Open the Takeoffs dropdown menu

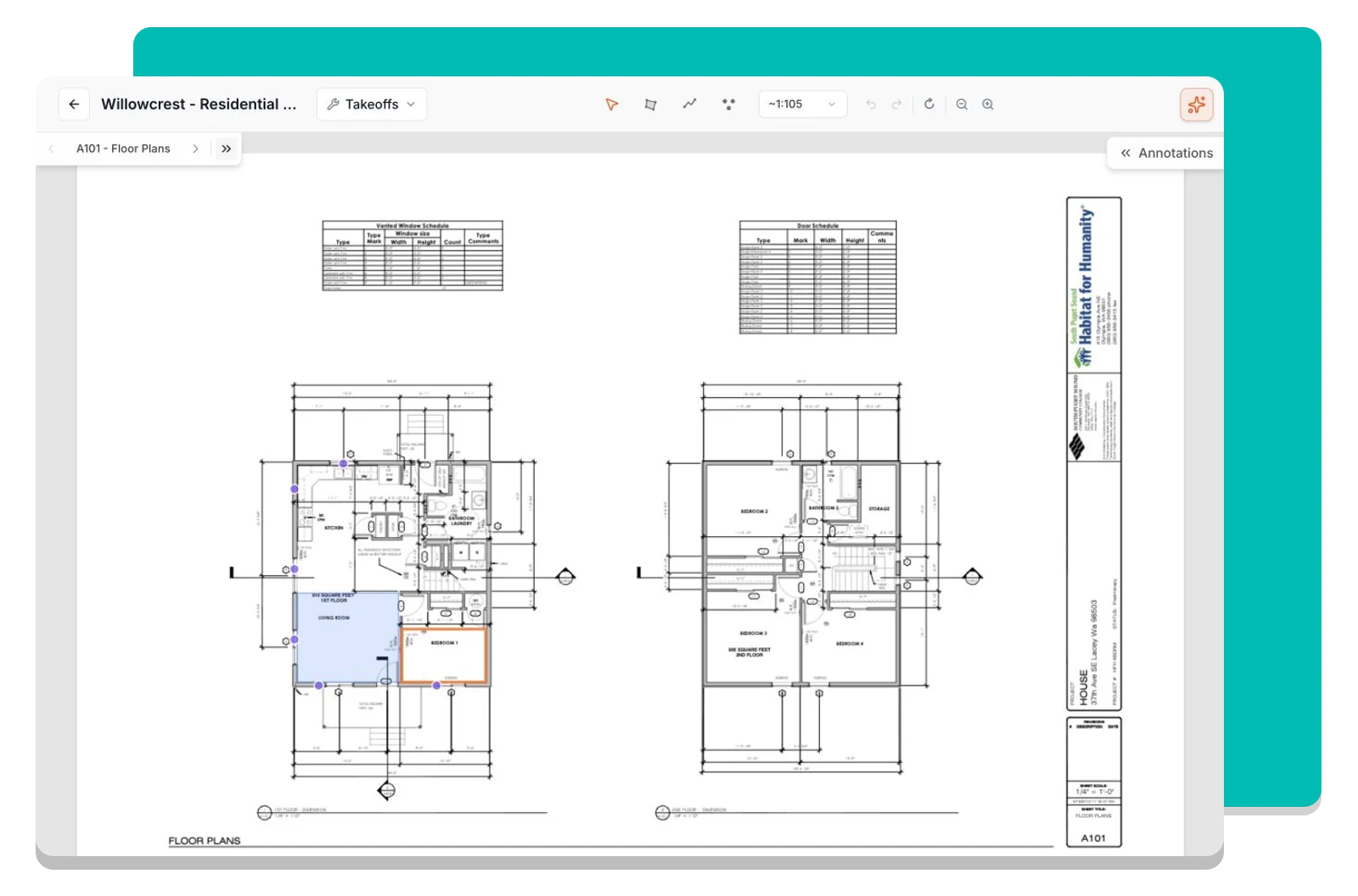pos(372,104)
